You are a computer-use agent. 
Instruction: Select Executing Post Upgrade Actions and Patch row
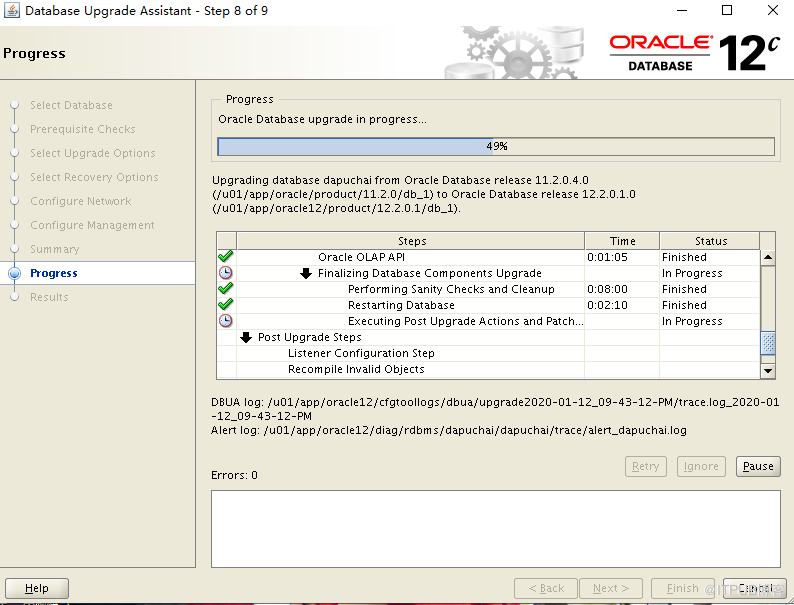click(x=489, y=321)
